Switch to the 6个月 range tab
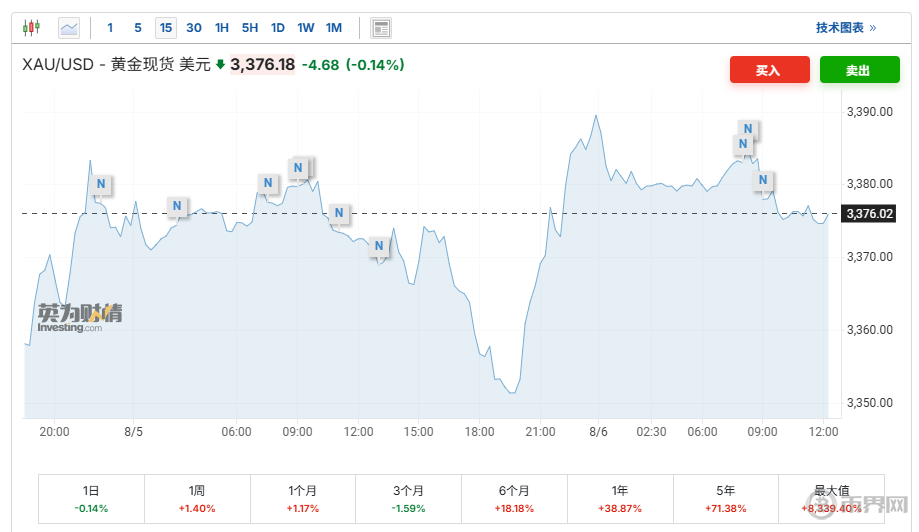This screenshot has width=919, height=532. pos(514,497)
